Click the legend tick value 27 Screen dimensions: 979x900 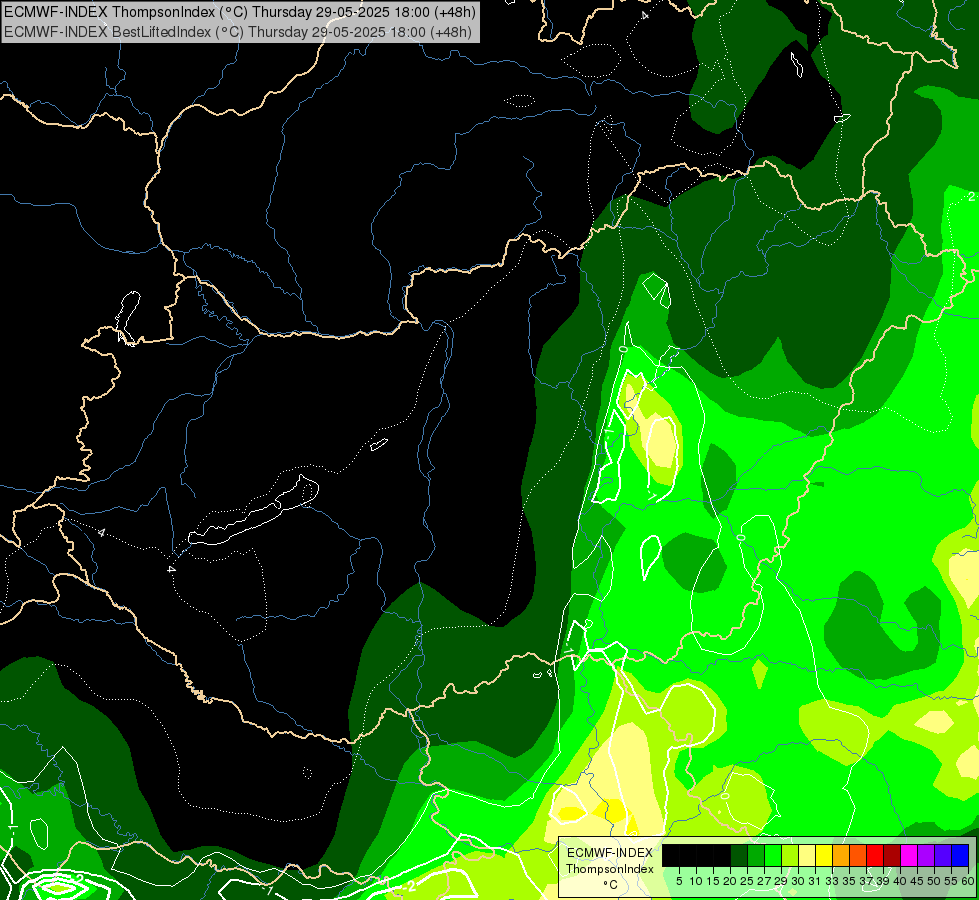click(764, 881)
